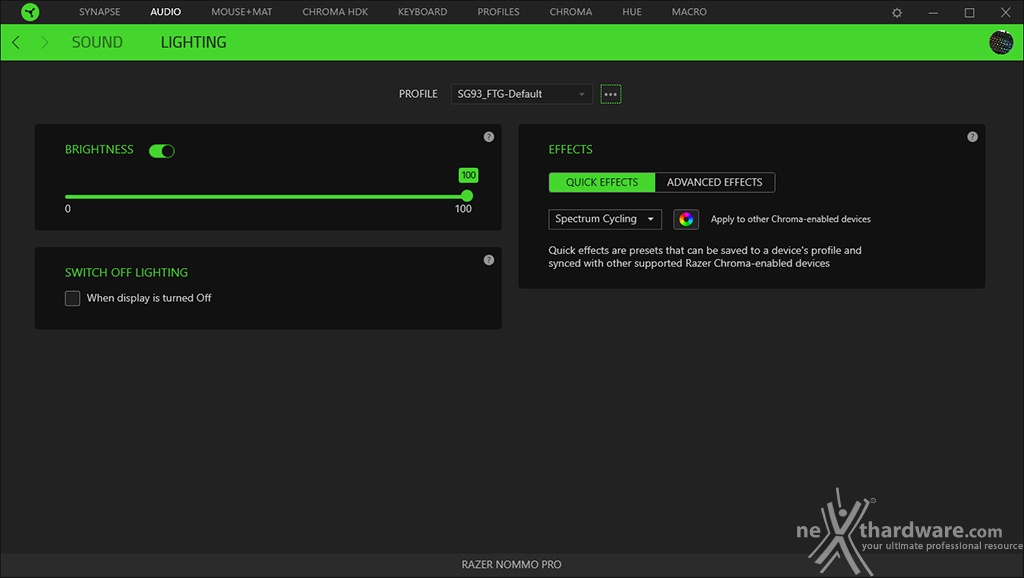This screenshot has width=1024, height=578.
Task: Open the user profile avatar
Action: click(x=1000, y=42)
